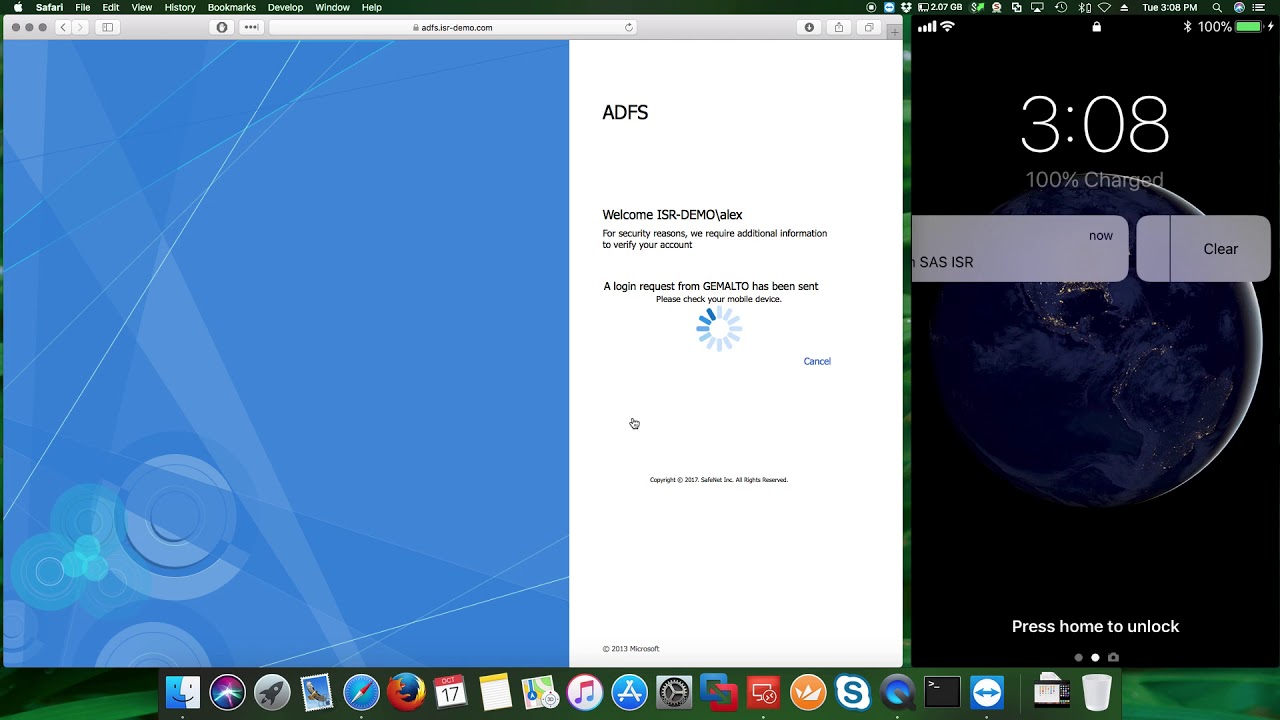Image resolution: width=1280 pixels, height=720 pixels.
Task: Open the Time Machine menu bar icon
Action: point(1061,7)
